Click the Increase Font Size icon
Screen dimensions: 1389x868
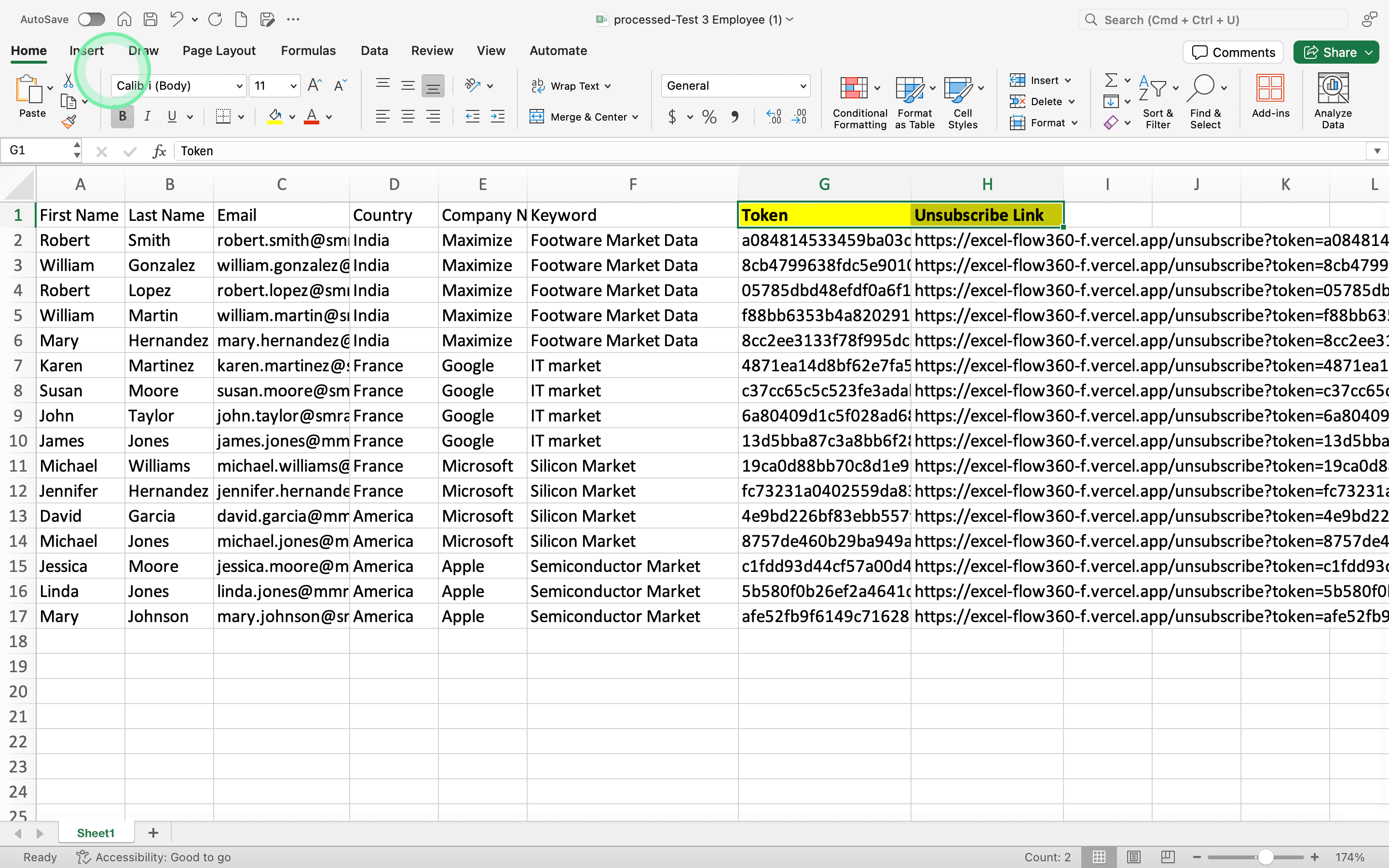[314, 85]
